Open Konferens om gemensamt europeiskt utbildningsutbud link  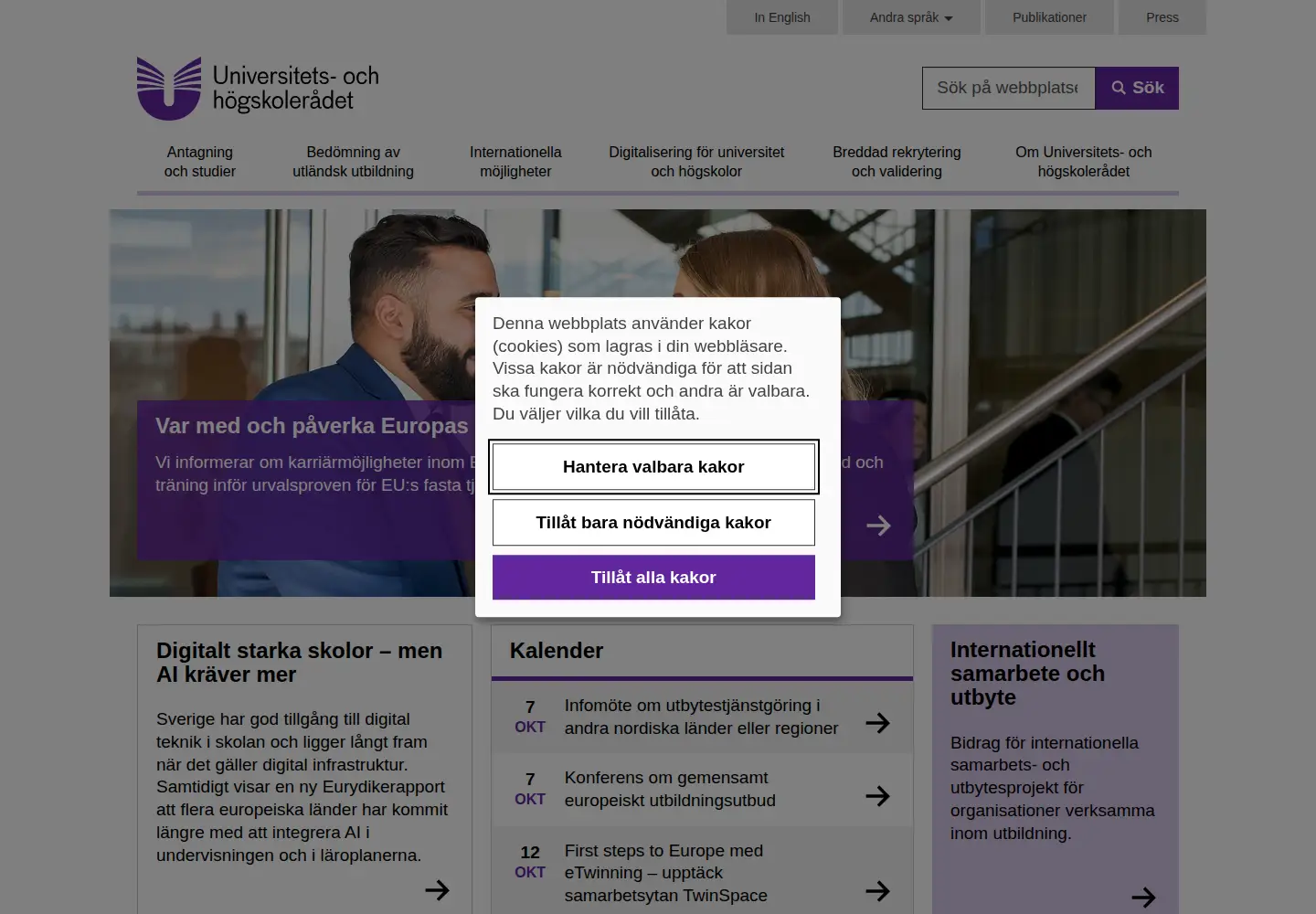(x=670, y=789)
